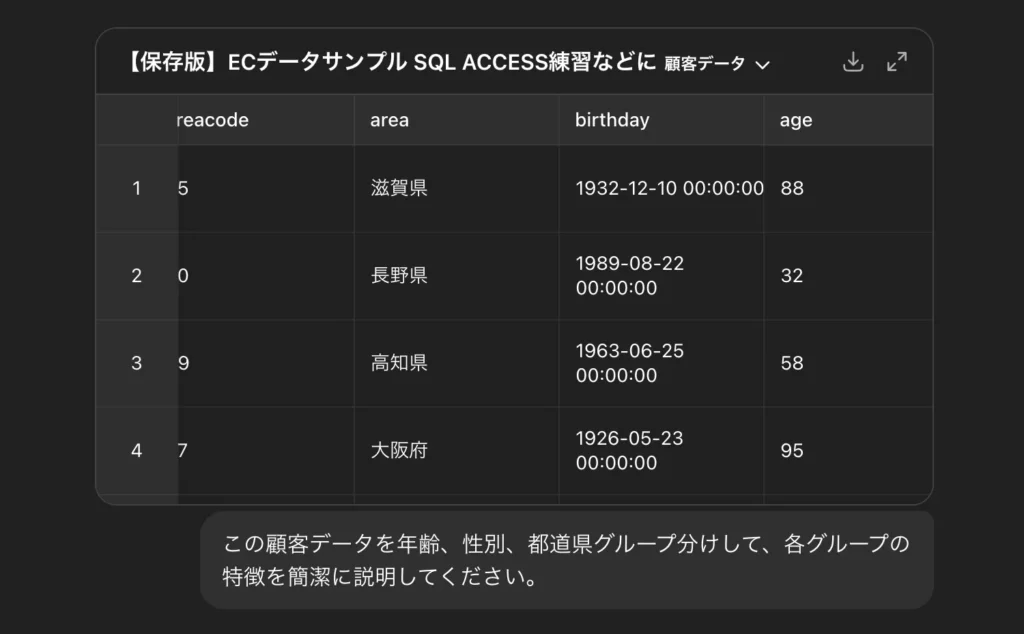
Task: Click the birthday cell 1963-06-25
Action: pos(630,363)
